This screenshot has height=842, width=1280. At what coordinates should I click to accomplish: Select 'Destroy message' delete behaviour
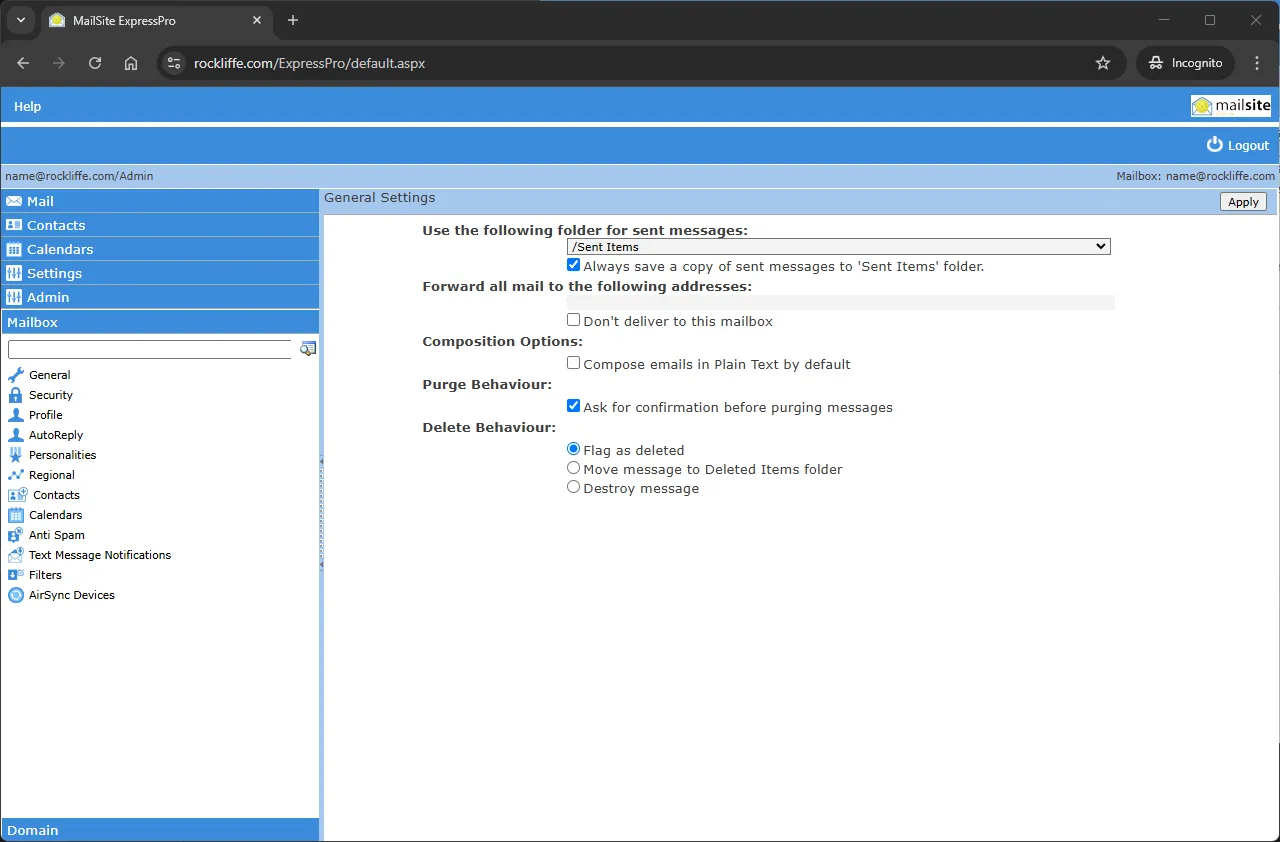point(573,487)
